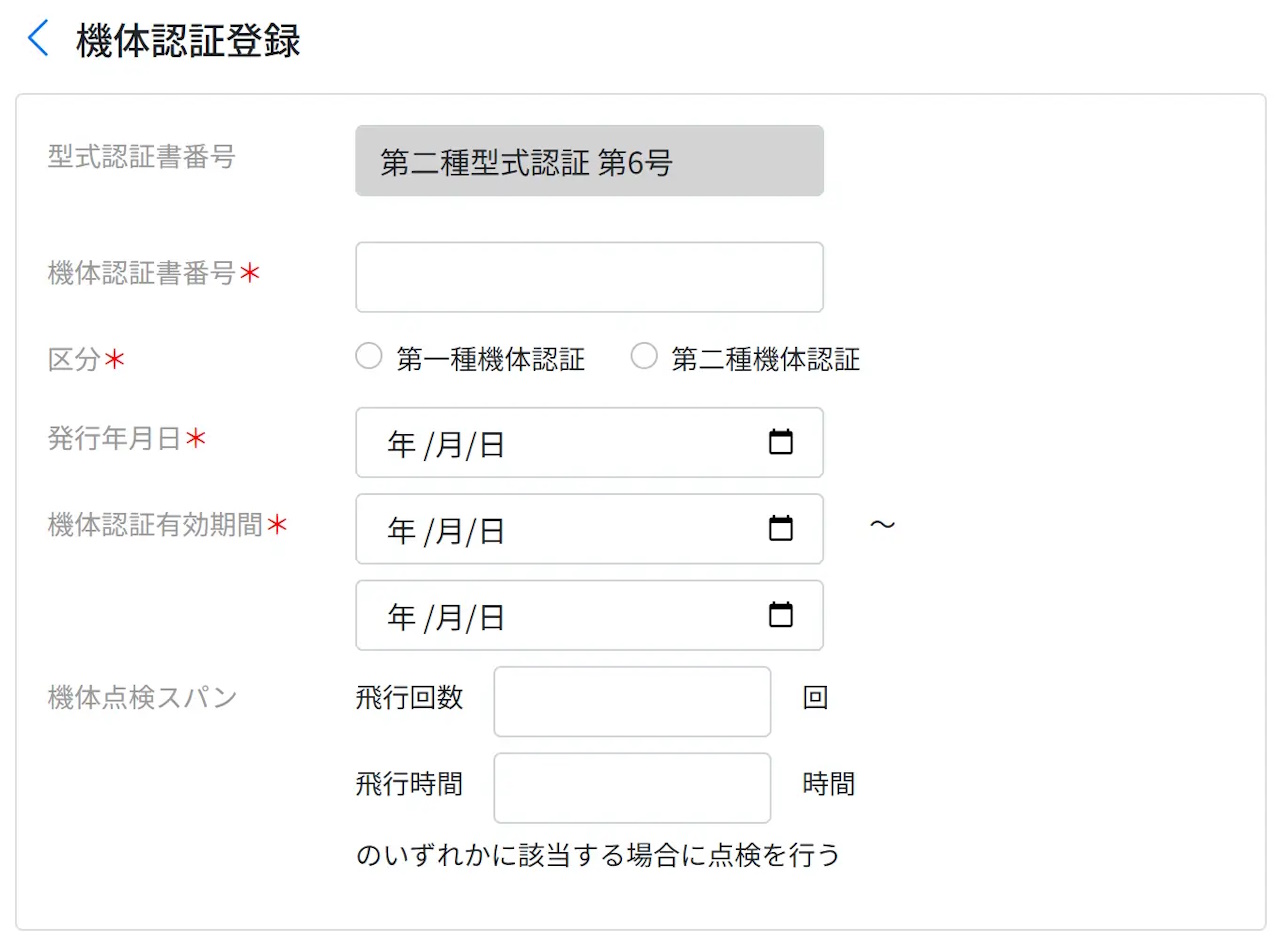The height and width of the screenshot is (944, 1280).
Task: Select the 月 segment in 発行年月日
Action: point(449,445)
